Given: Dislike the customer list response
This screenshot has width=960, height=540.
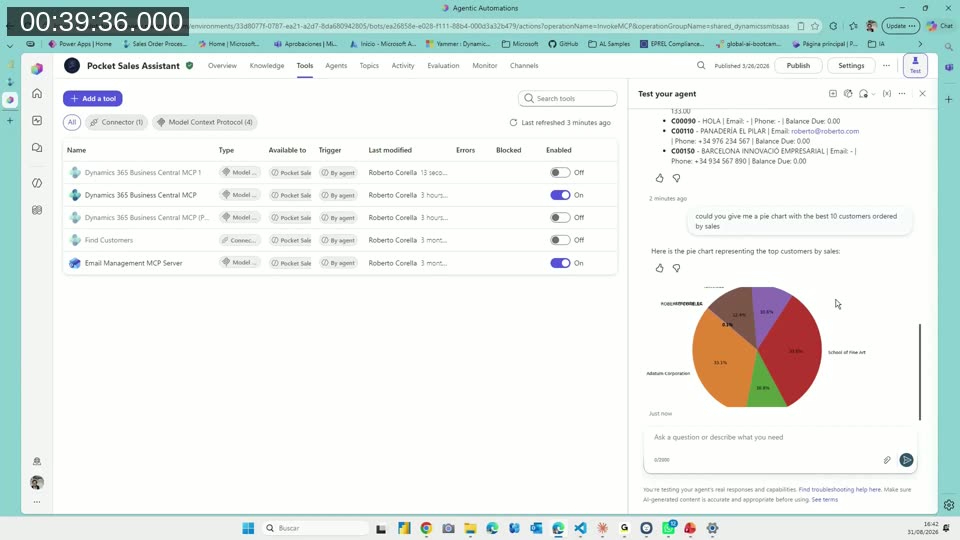Looking at the screenshot, I should [x=677, y=178].
